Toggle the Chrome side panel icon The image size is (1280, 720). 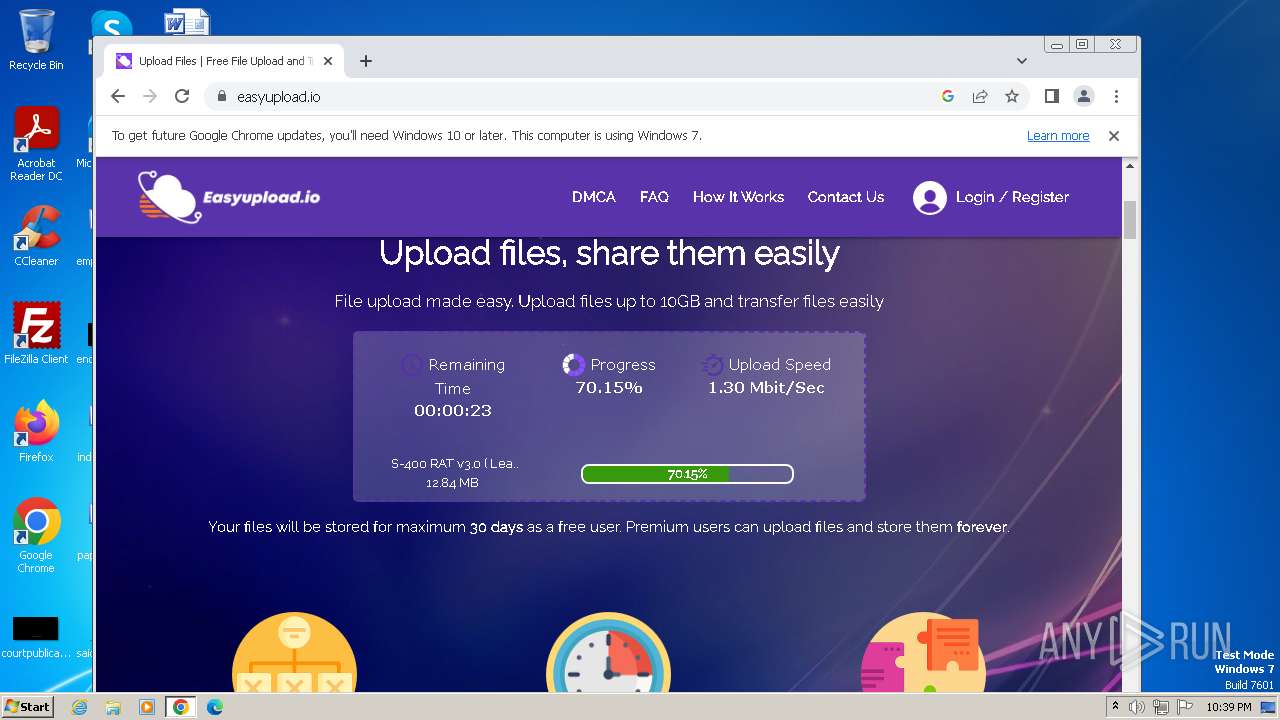coord(1051,96)
